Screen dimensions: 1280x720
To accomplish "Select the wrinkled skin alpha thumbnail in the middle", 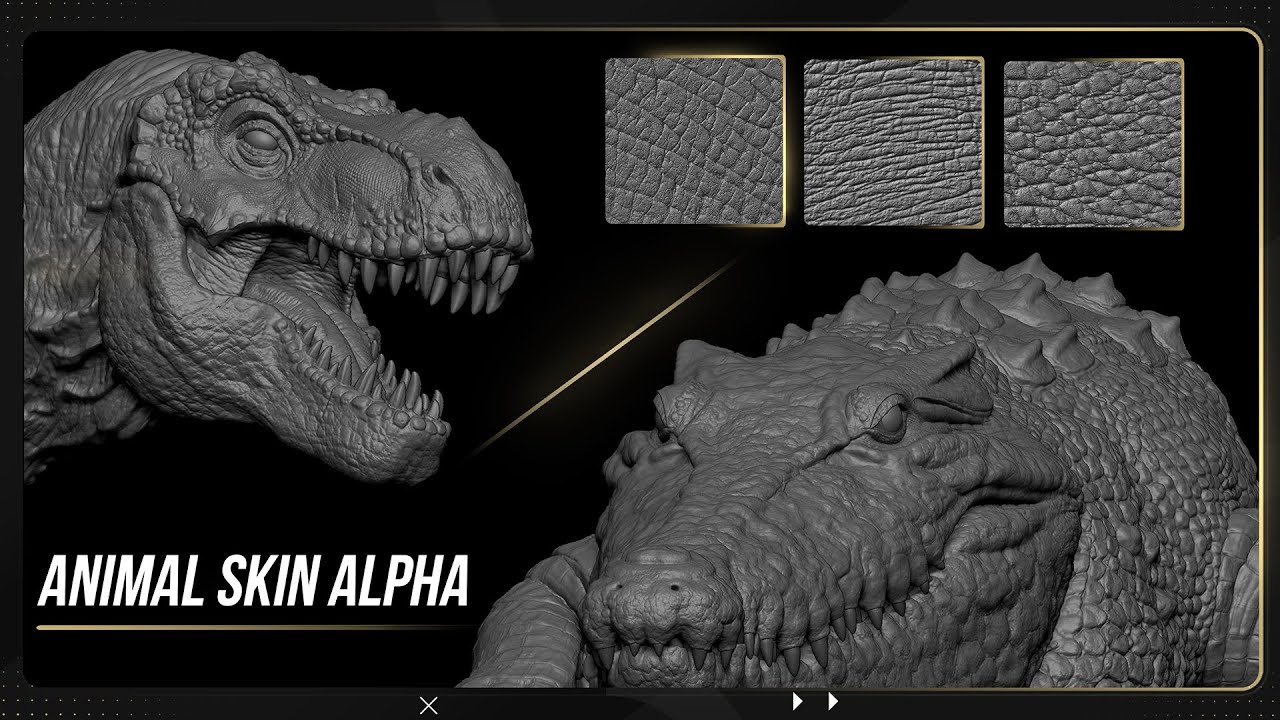I will tap(894, 141).
